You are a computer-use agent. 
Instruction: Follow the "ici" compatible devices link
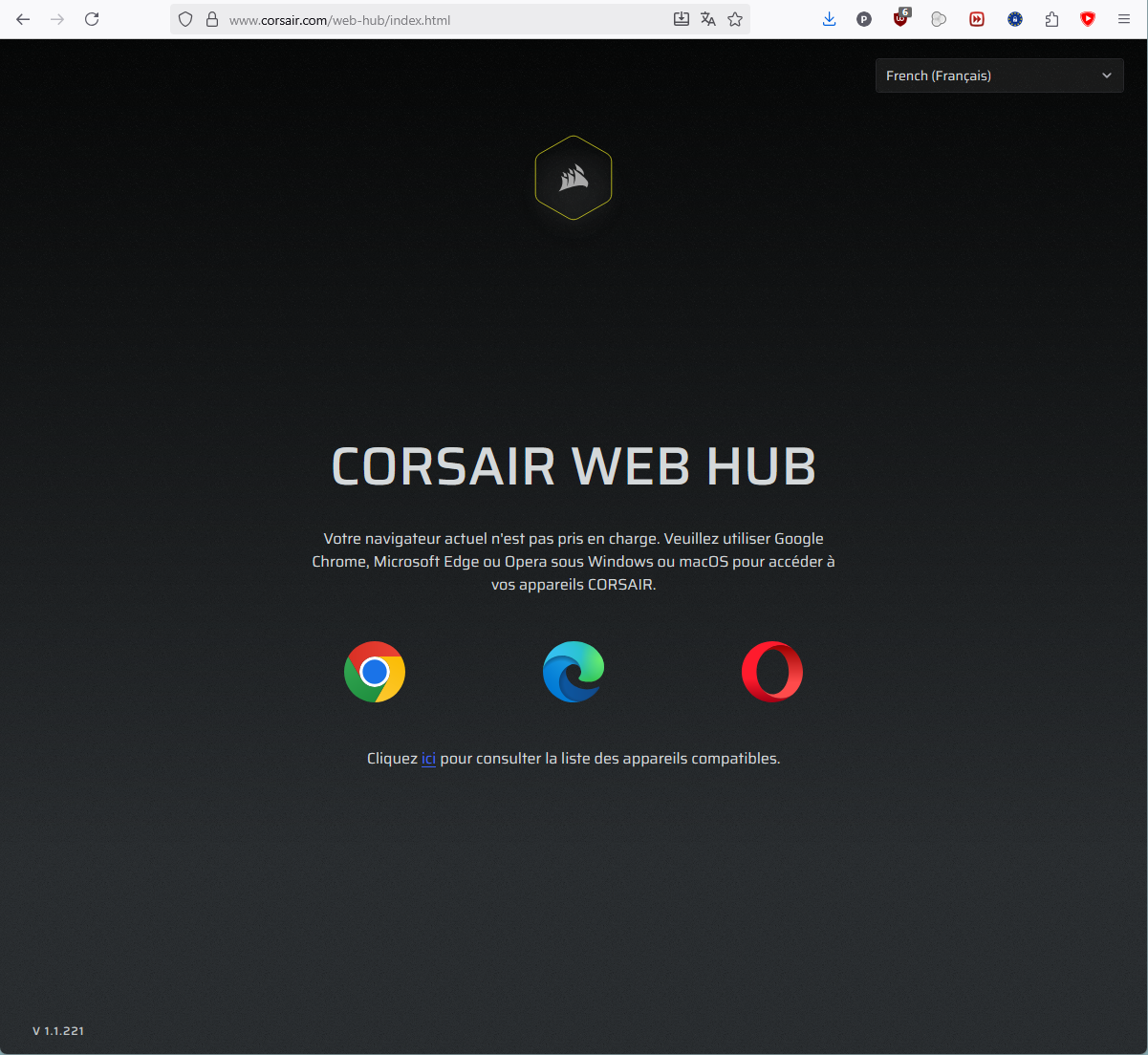coord(428,759)
